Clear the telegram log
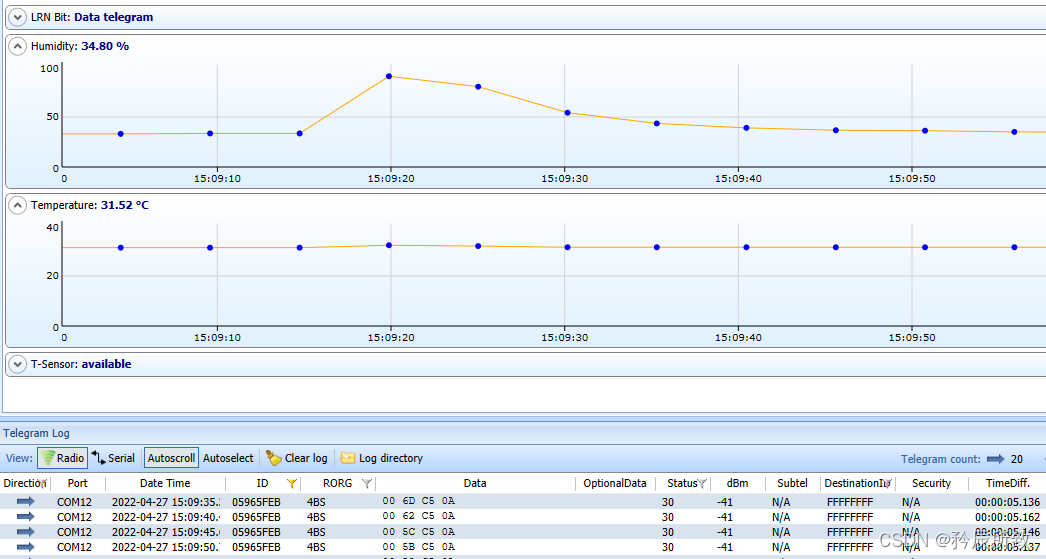1046x559 pixels. pyautogui.click(x=298, y=458)
